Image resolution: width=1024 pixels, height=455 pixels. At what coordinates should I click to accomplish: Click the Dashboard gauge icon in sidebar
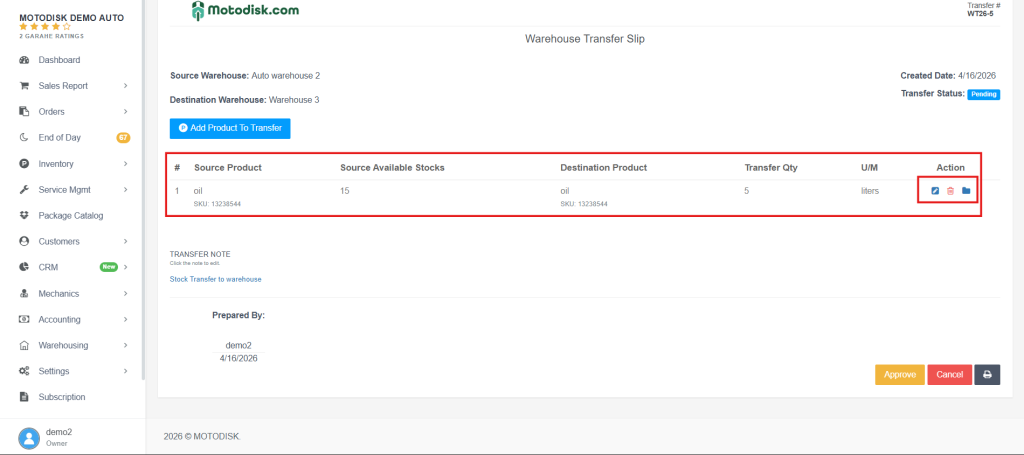pyautogui.click(x=24, y=60)
